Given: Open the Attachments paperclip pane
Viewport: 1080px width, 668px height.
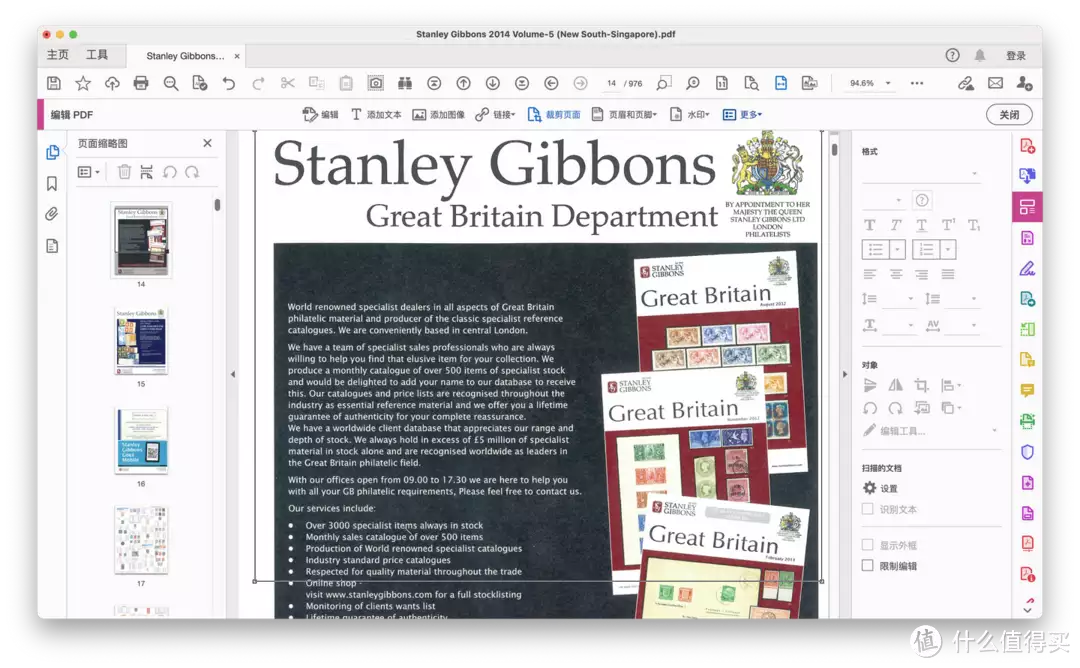Looking at the screenshot, I should coord(52,214).
